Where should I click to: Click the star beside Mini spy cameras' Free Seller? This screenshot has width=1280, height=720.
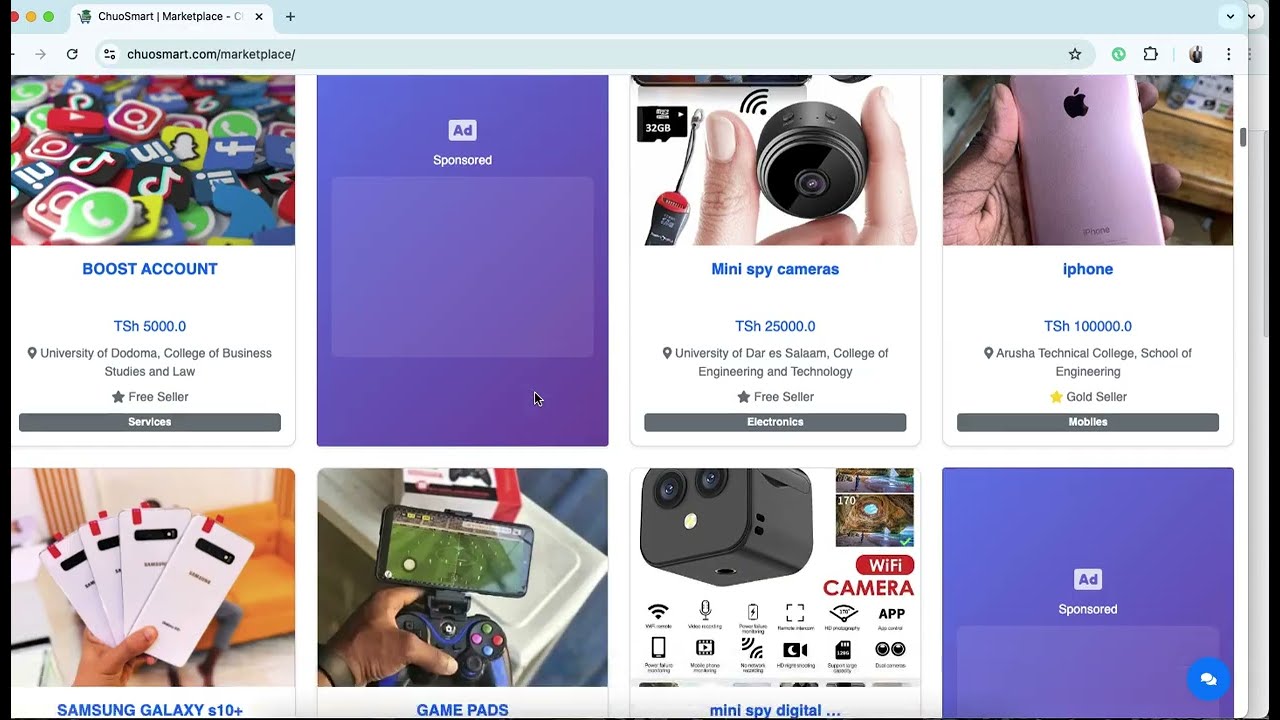pyautogui.click(x=743, y=397)
